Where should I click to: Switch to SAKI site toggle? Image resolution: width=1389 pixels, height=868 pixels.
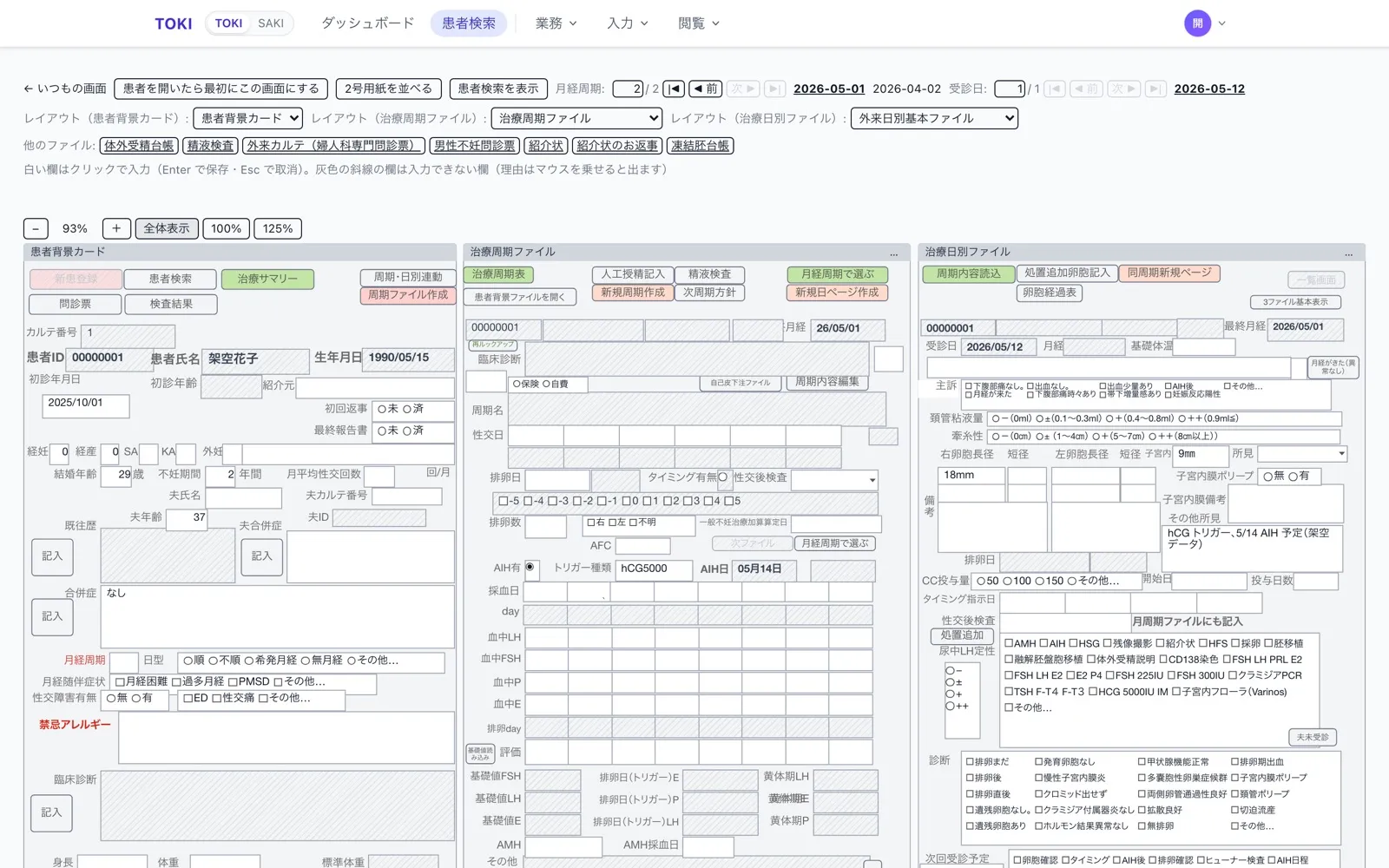[271, 23]
